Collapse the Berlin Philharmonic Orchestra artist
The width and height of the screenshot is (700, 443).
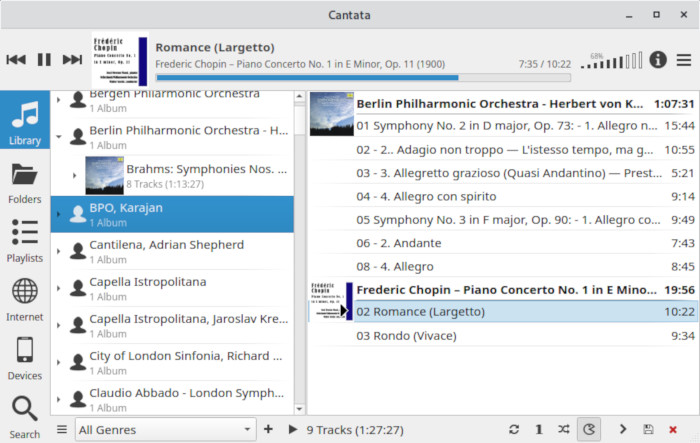(x=58, y=137)
